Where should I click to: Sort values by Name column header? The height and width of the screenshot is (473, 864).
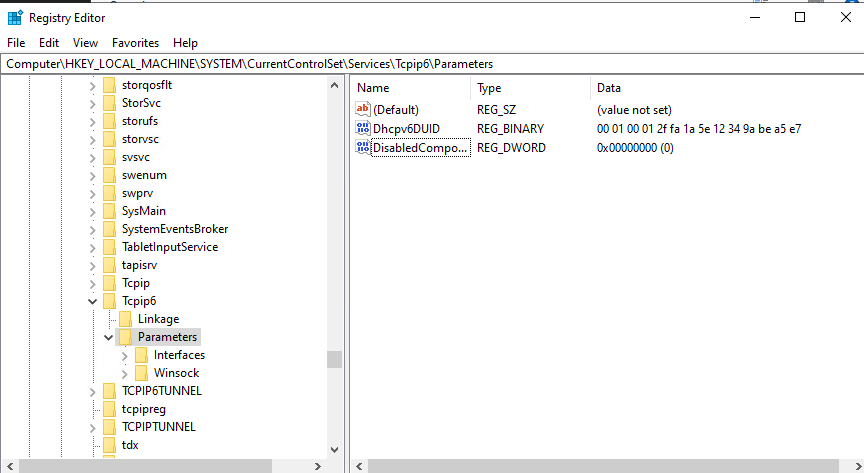[408, 88]
